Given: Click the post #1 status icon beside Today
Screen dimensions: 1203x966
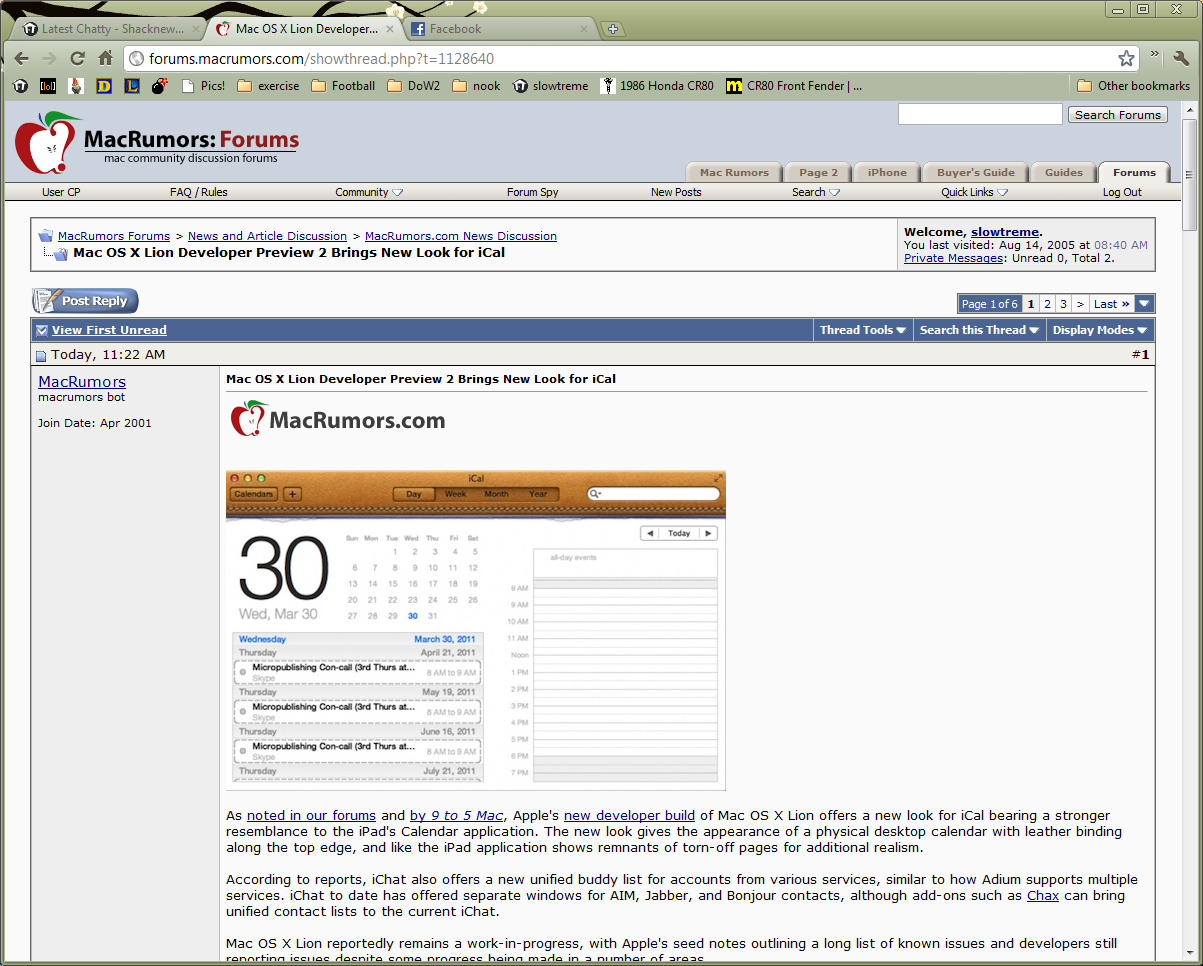Looking at the screenshot, I should tap(41, 356).
